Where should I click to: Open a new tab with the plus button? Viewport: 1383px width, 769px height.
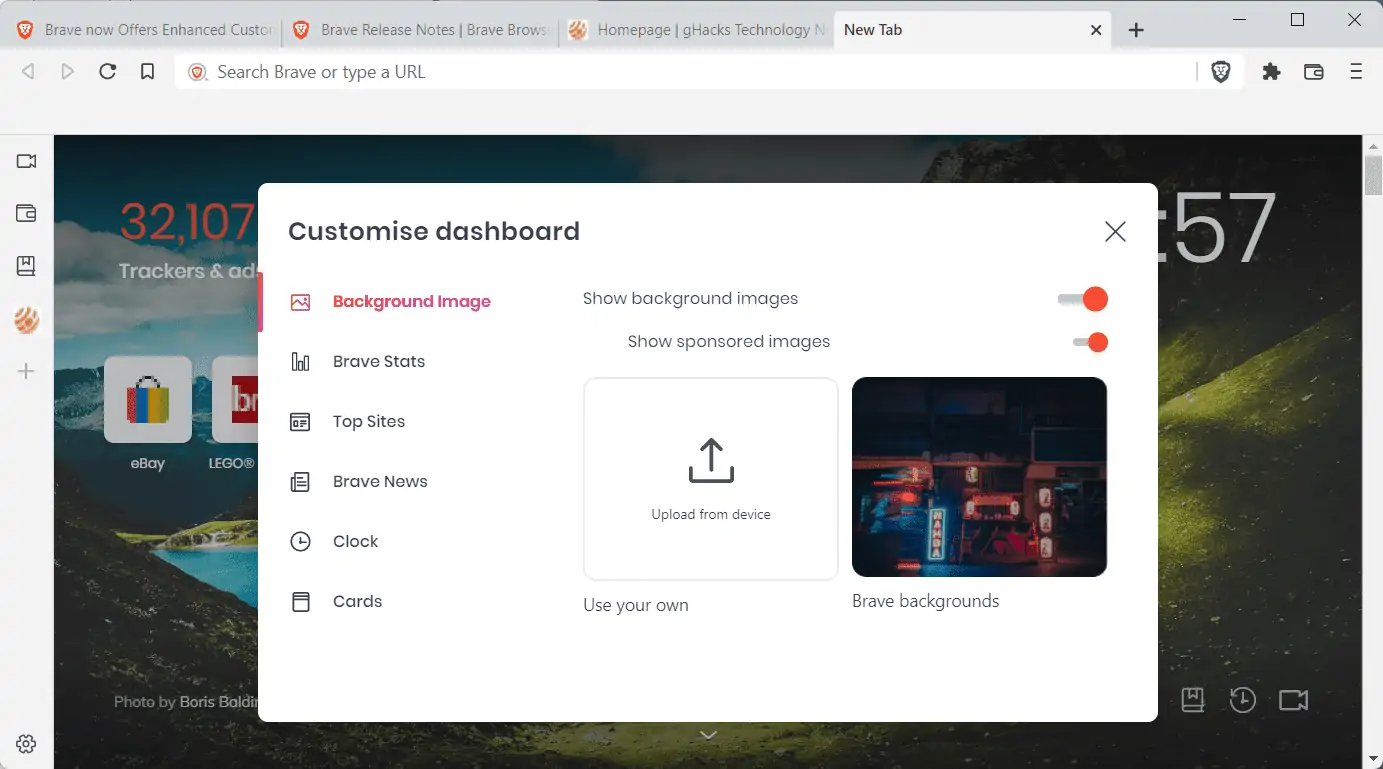[1136, 30]
